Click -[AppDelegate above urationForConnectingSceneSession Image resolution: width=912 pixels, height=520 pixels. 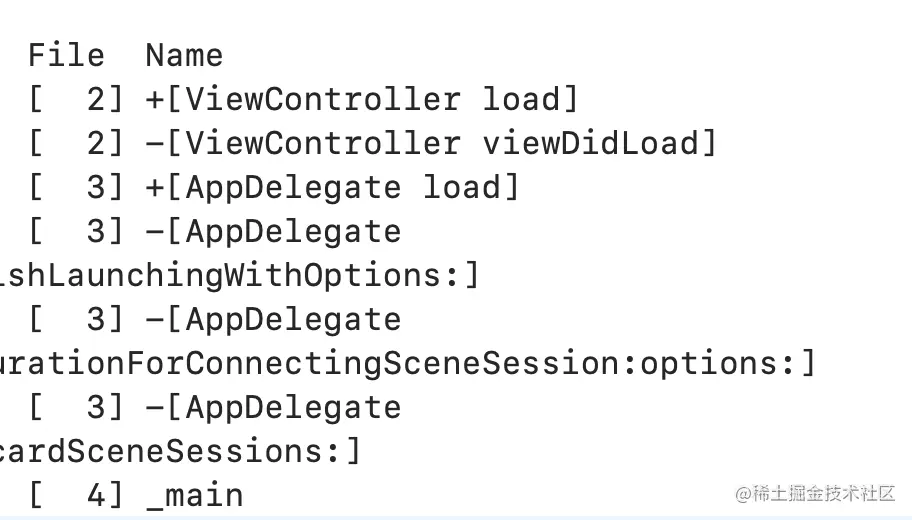273,320
